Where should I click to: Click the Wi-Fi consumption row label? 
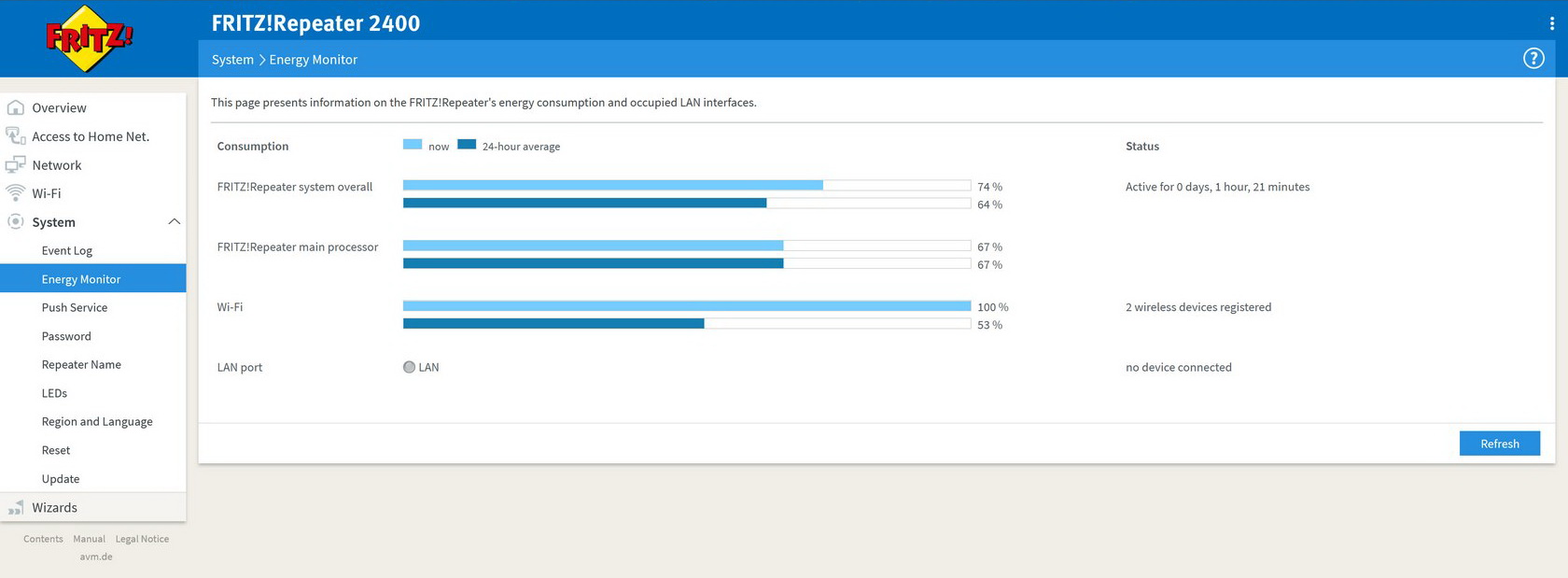(x=230, y=307)
